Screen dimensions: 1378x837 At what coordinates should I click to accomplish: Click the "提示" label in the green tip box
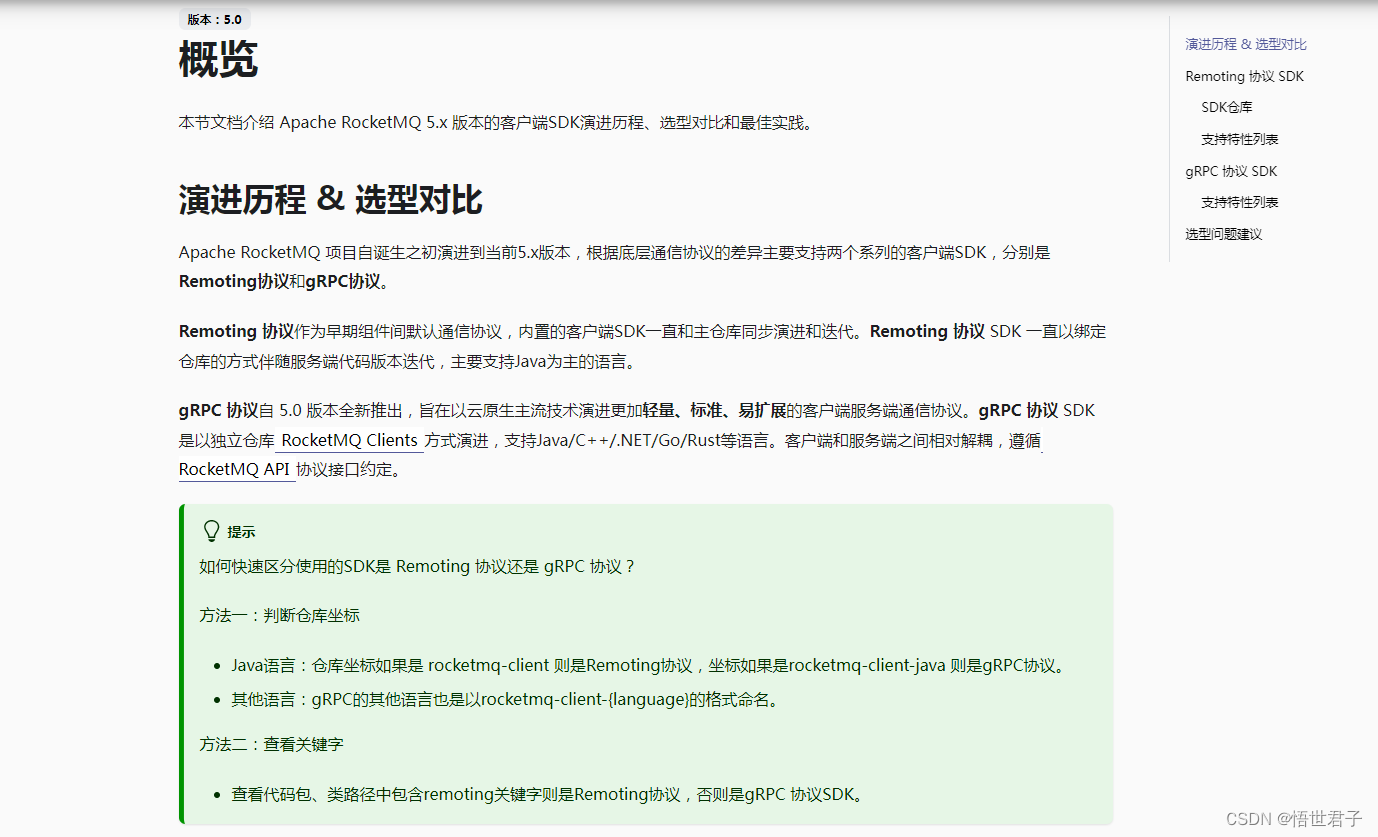(243, 531)
